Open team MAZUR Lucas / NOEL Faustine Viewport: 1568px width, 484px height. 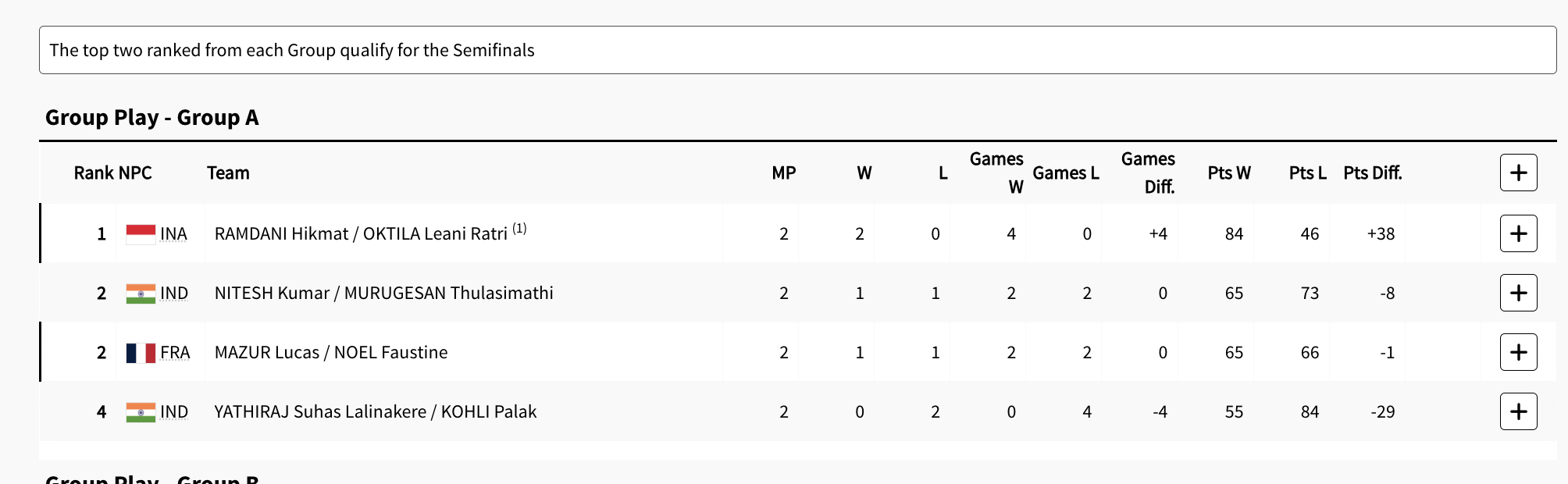tap(331, 353)
